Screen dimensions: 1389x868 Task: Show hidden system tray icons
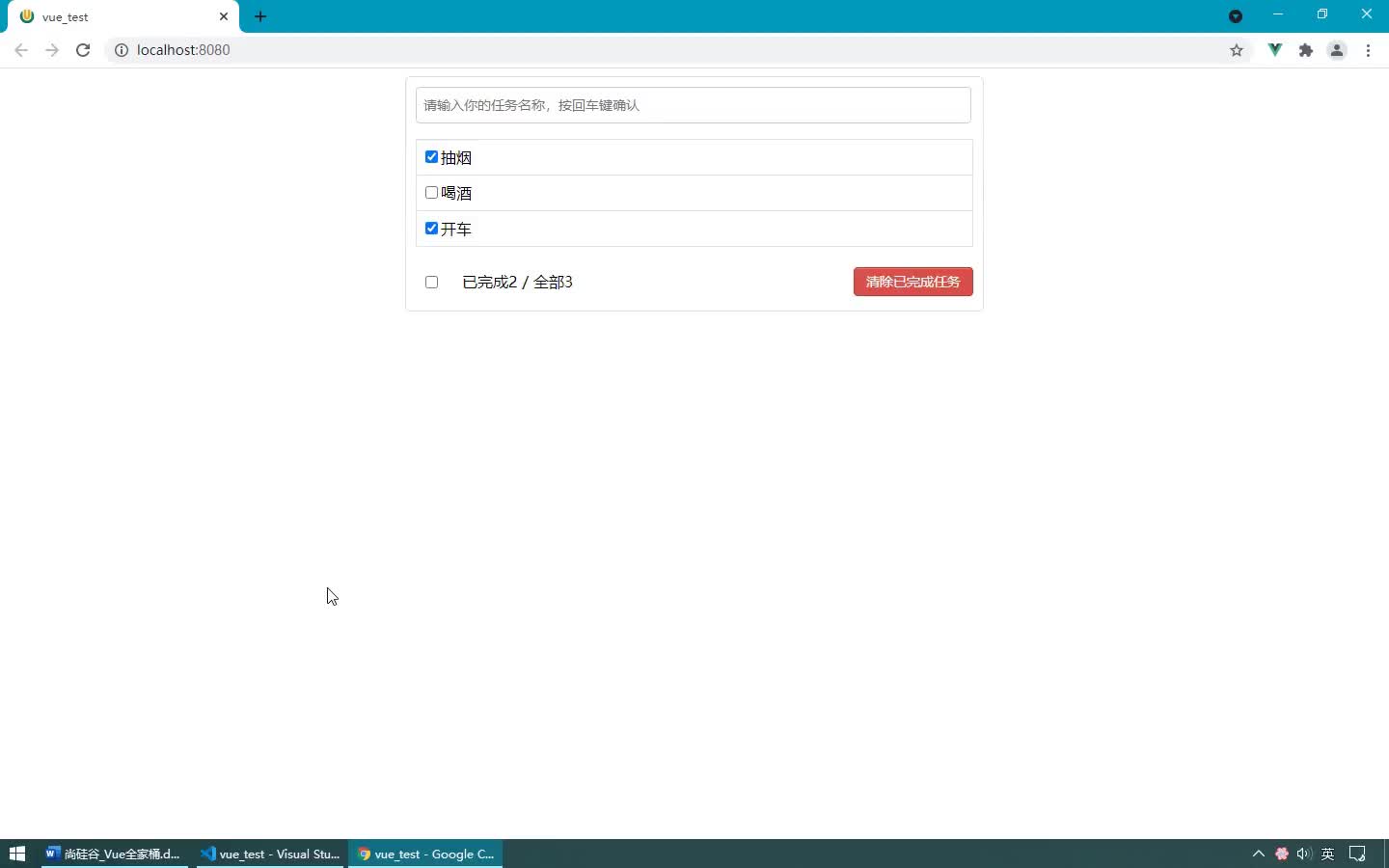coord(1259,854)
